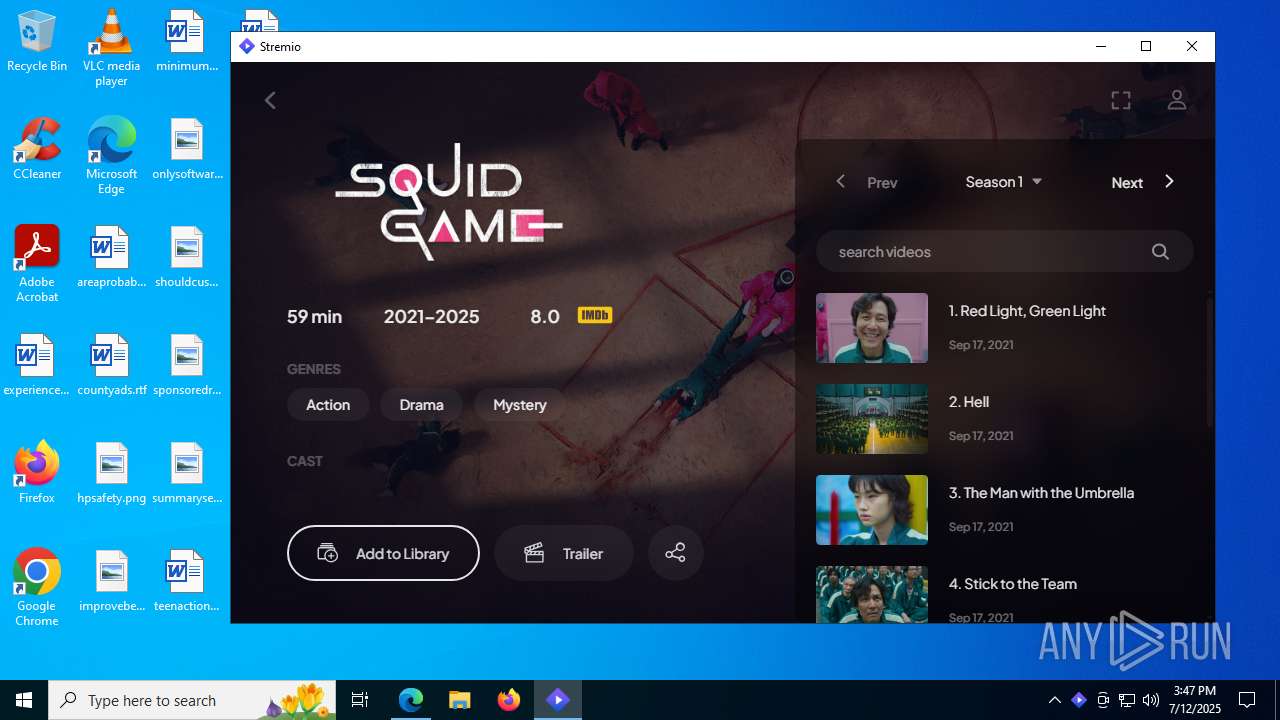Select the Action genre tag

[x=328, y=405]
